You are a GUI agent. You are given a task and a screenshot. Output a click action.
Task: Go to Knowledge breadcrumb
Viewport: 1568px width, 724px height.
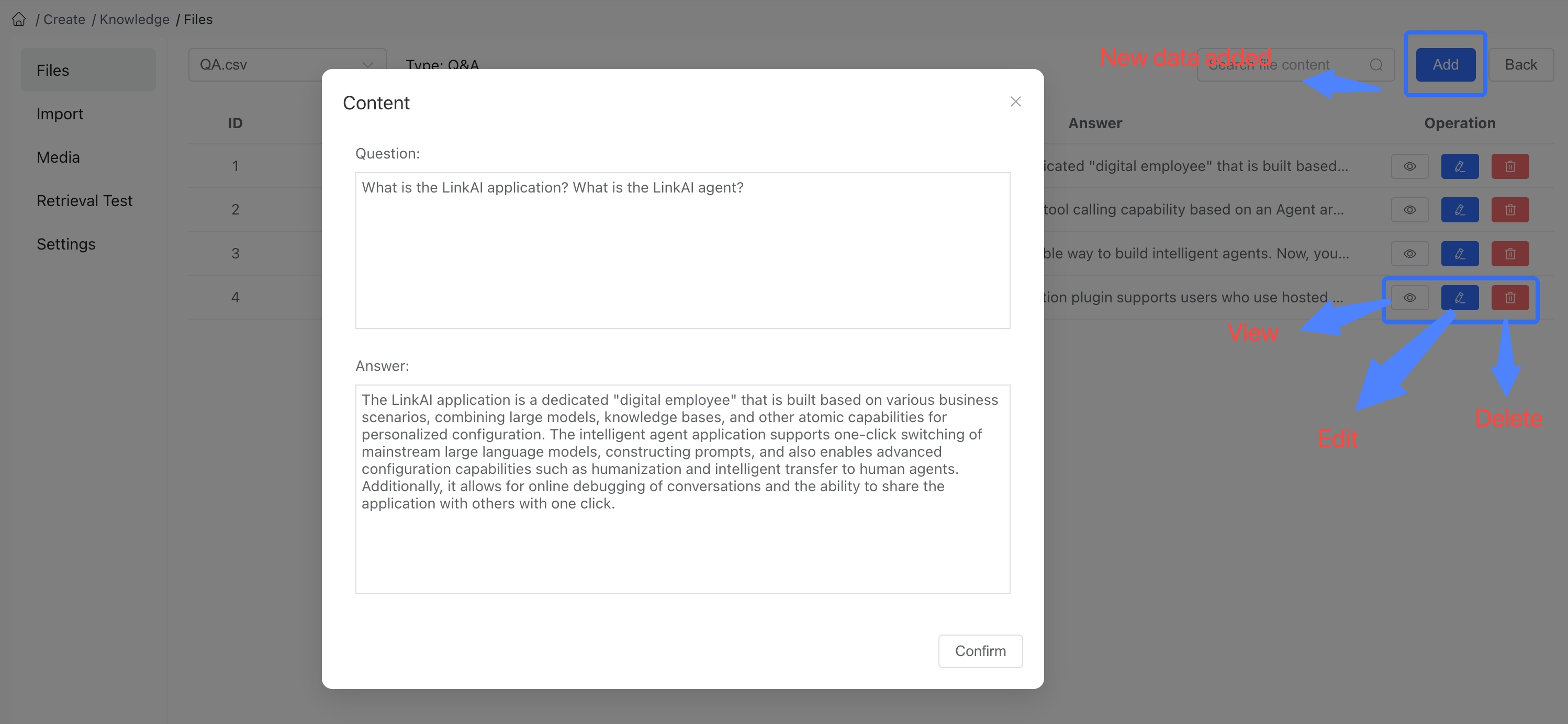[135, 19]
